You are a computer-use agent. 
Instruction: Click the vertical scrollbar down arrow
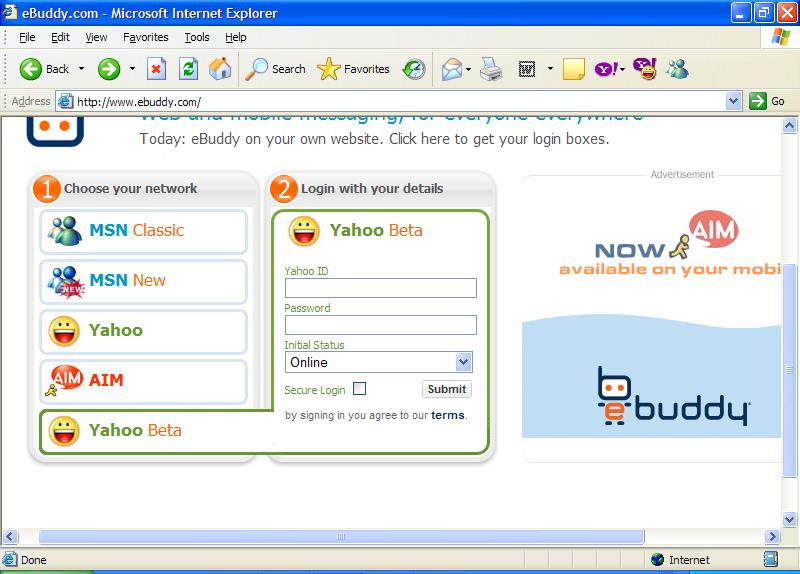tap(789, 520)
